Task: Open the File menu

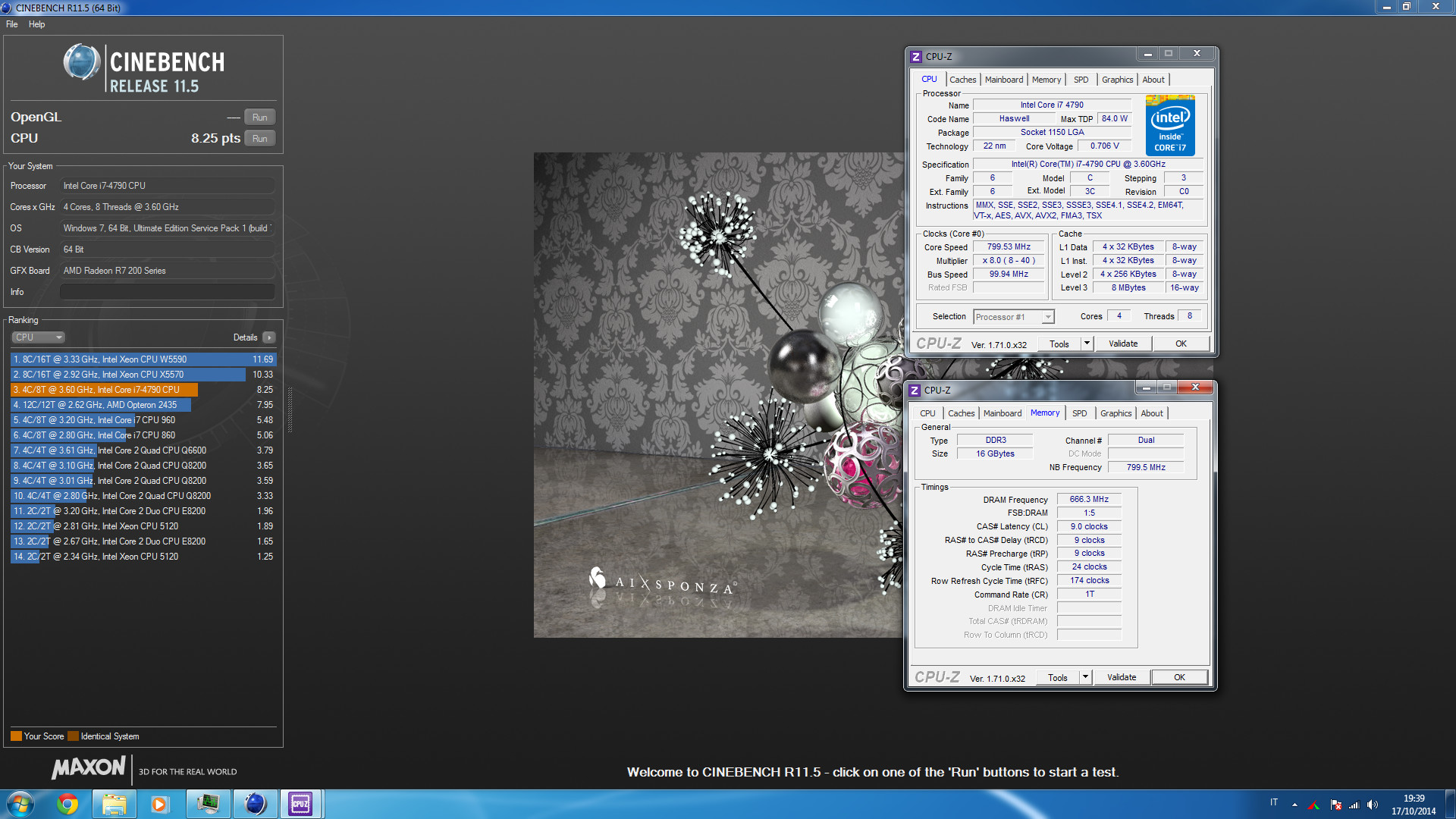Action: 12,24
